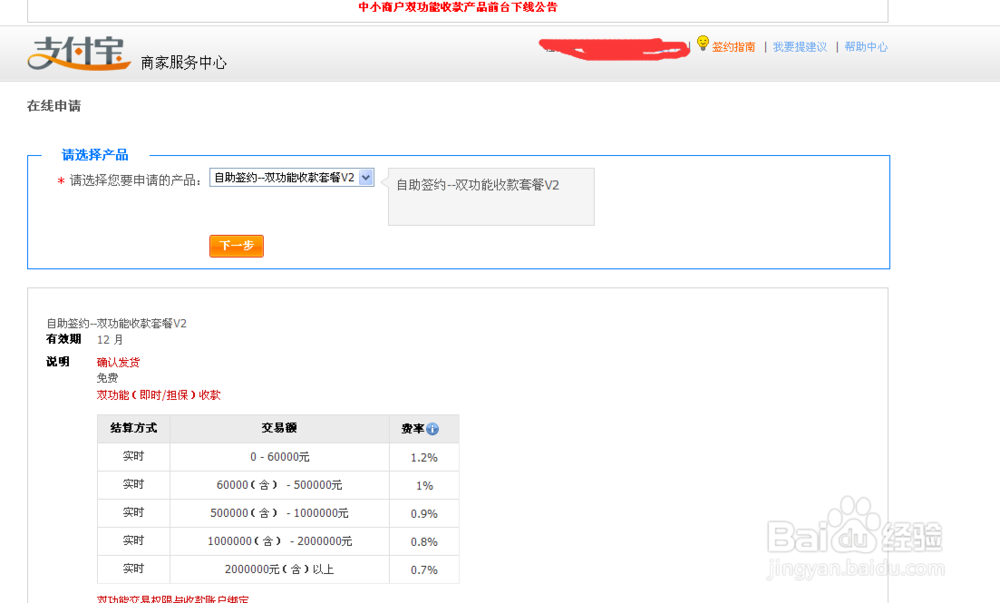
Task: Click the 1.2% rate cell
Action: 424,457
